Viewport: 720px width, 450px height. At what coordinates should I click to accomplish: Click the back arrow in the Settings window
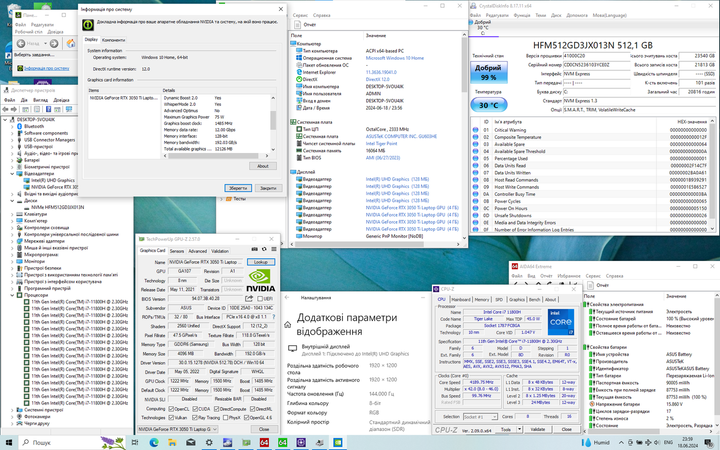(x=287, y=298)
